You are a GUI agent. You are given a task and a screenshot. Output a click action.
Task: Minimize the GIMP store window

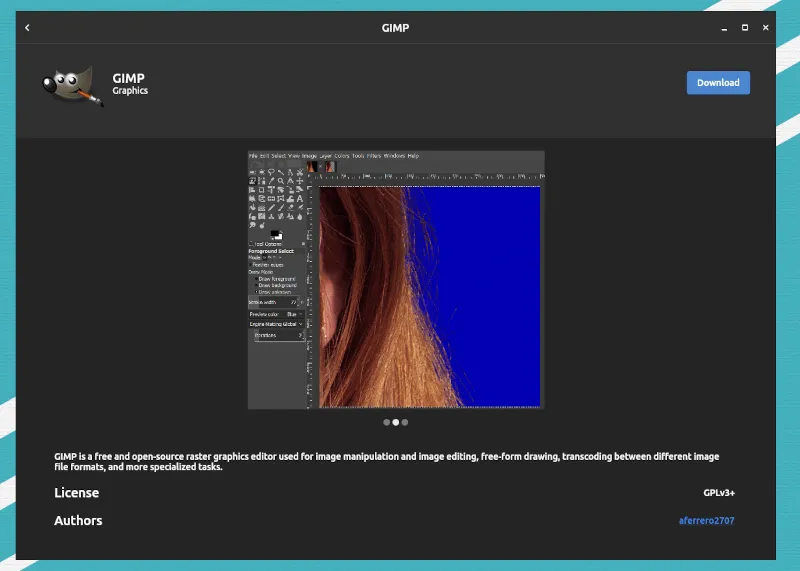[x=723, y=28]
